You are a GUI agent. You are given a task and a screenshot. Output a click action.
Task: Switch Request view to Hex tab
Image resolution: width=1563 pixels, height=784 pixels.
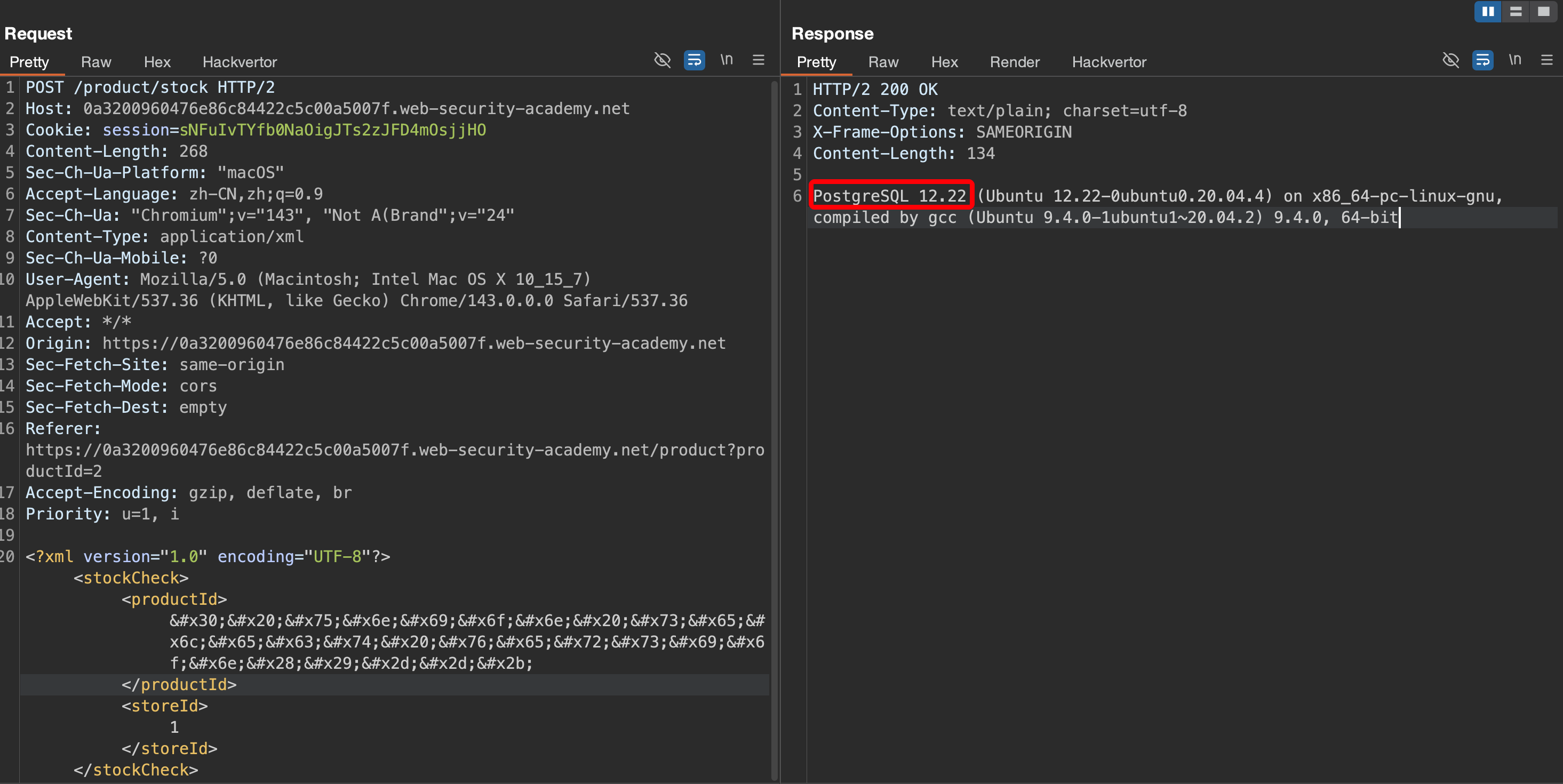tap(157, 62)
